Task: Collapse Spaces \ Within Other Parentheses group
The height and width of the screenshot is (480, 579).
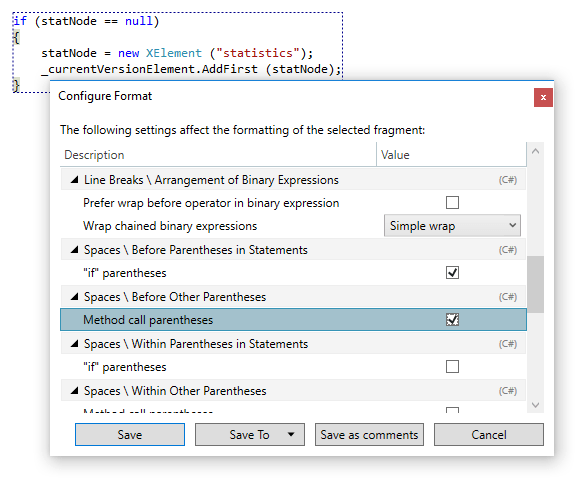Action: click(75, 391)
